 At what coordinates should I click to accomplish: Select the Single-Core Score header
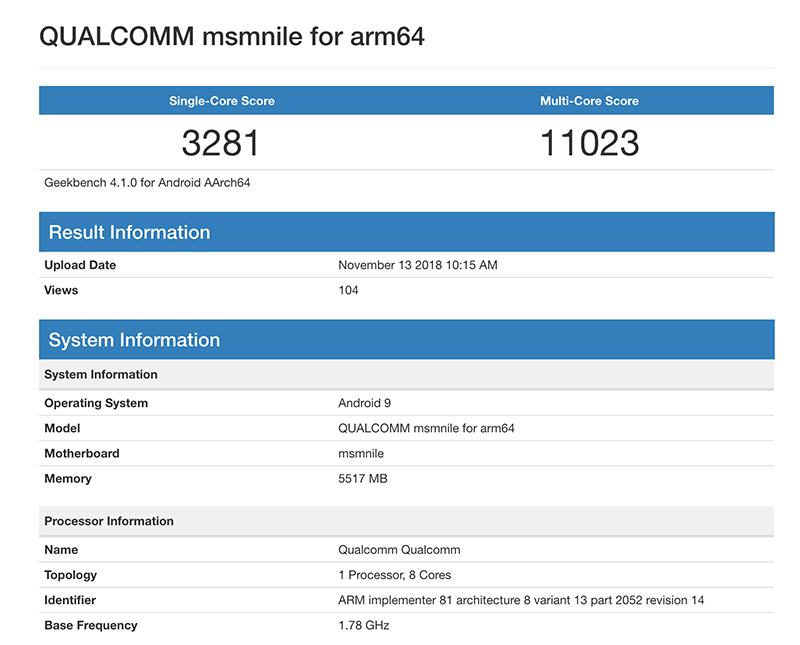click(x=221, y=100)
